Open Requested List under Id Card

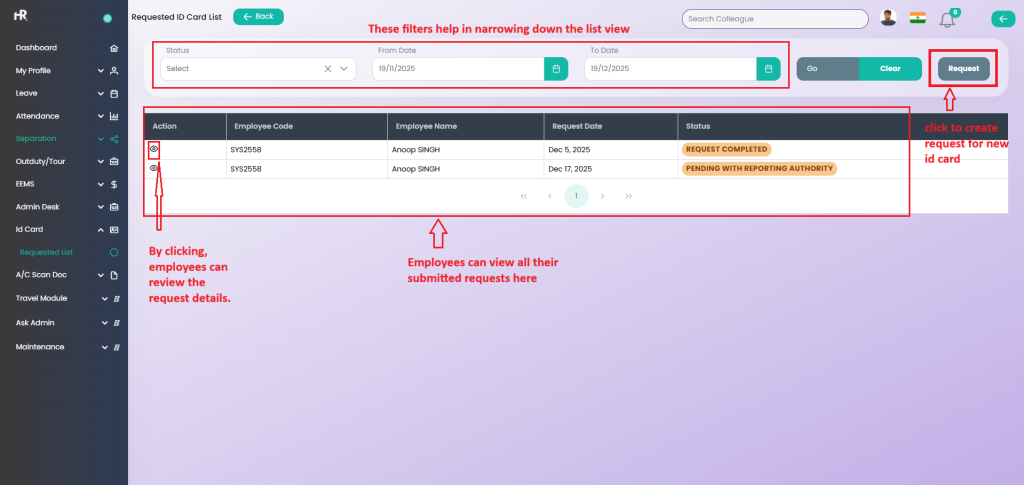[x=46, y=253]
